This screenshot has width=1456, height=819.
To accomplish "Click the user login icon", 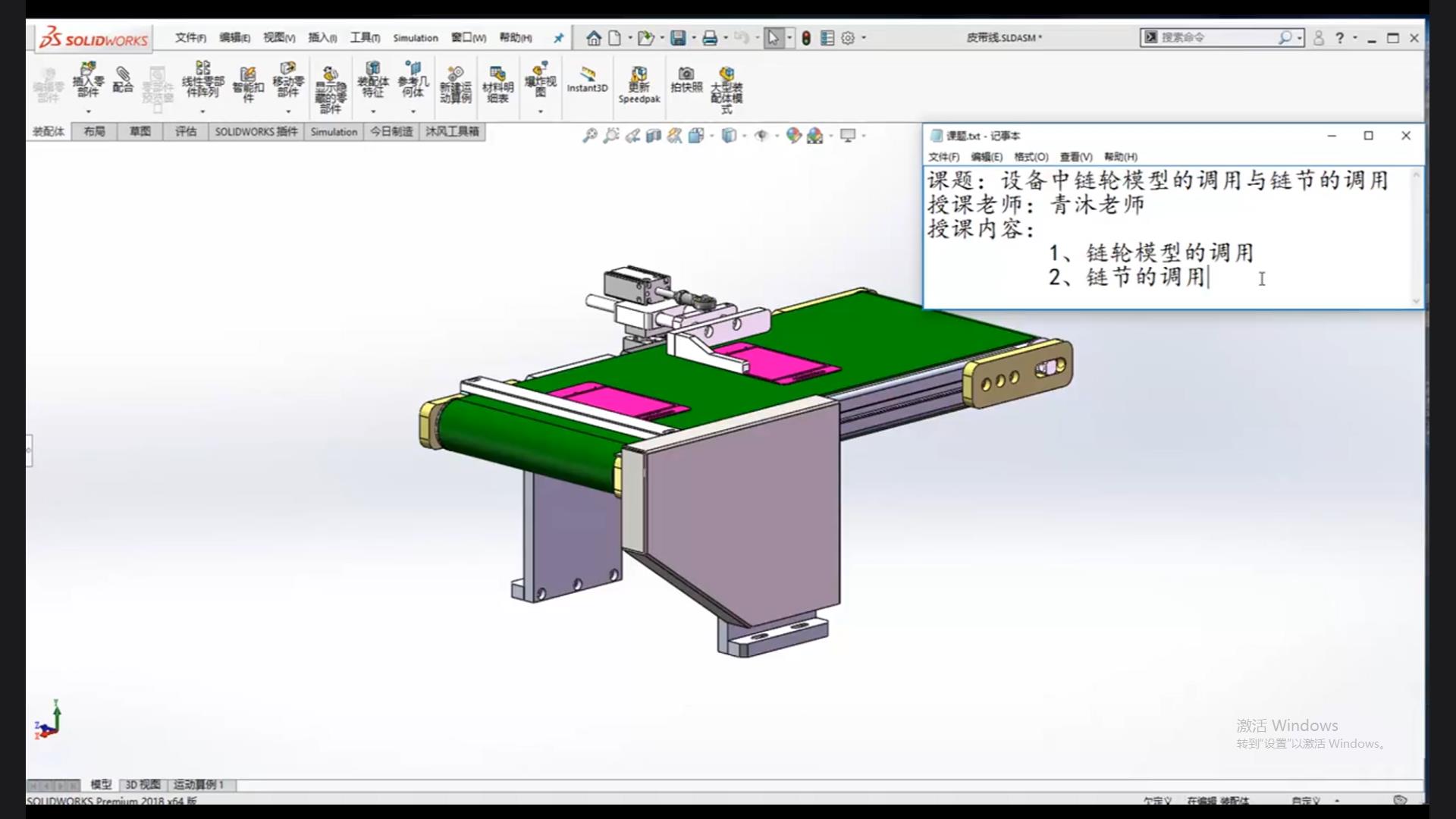I will pyautogui.click(x=1319, y=38).
